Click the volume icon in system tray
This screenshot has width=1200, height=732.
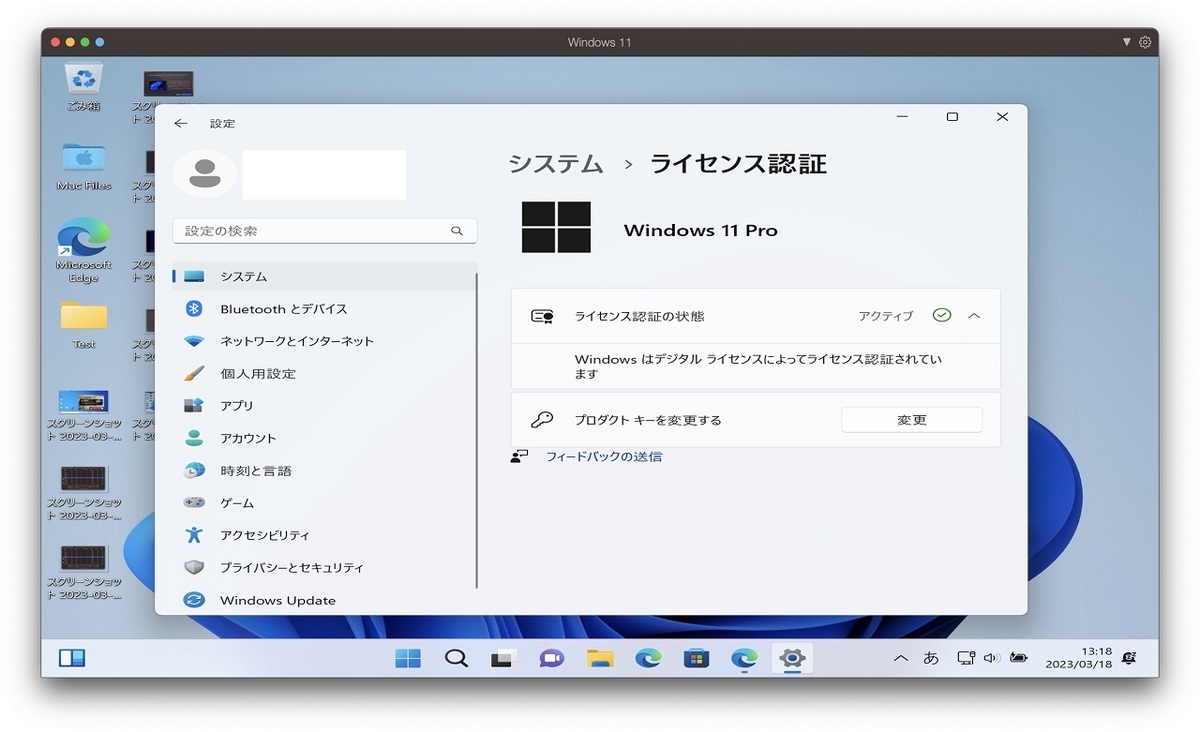pos(991,658)
